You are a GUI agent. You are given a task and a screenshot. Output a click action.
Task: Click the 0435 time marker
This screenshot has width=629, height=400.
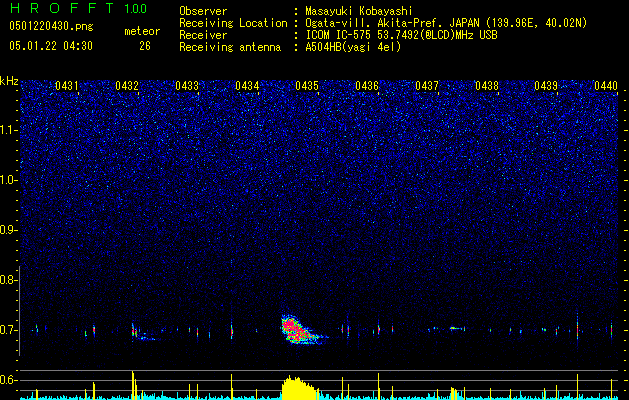[307, 86]
